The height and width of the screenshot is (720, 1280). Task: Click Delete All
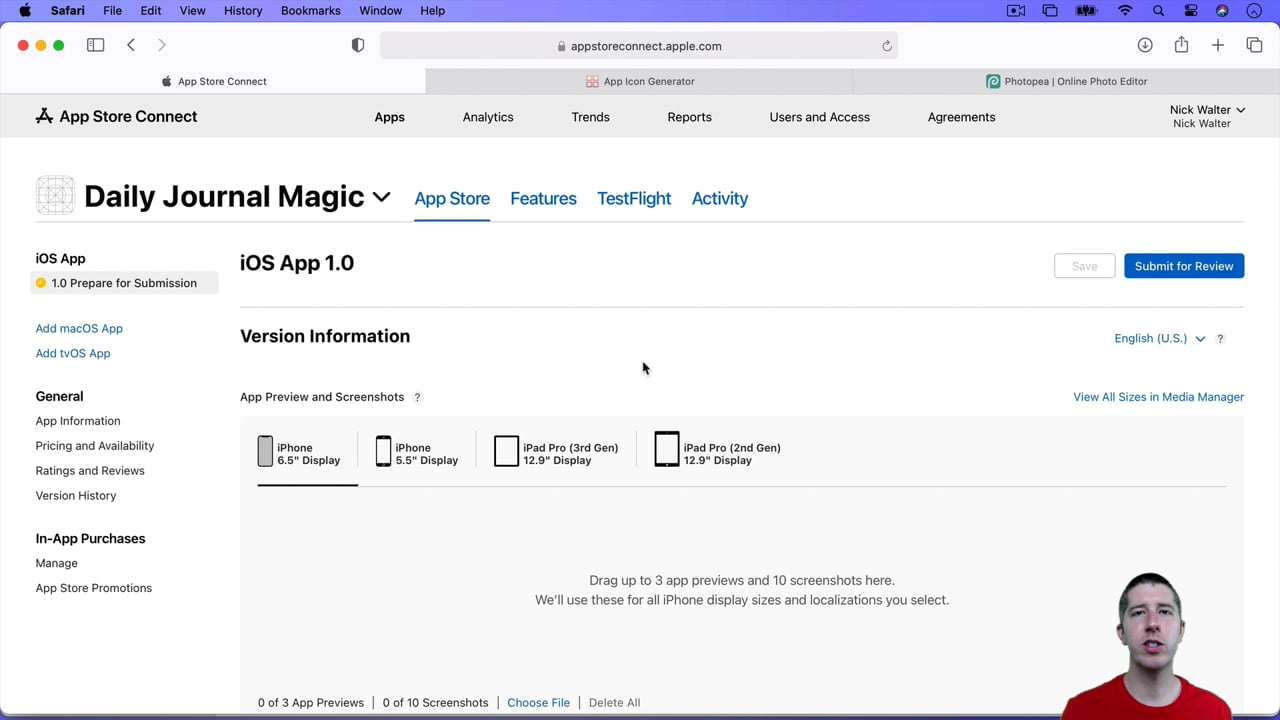coord(614,703)
